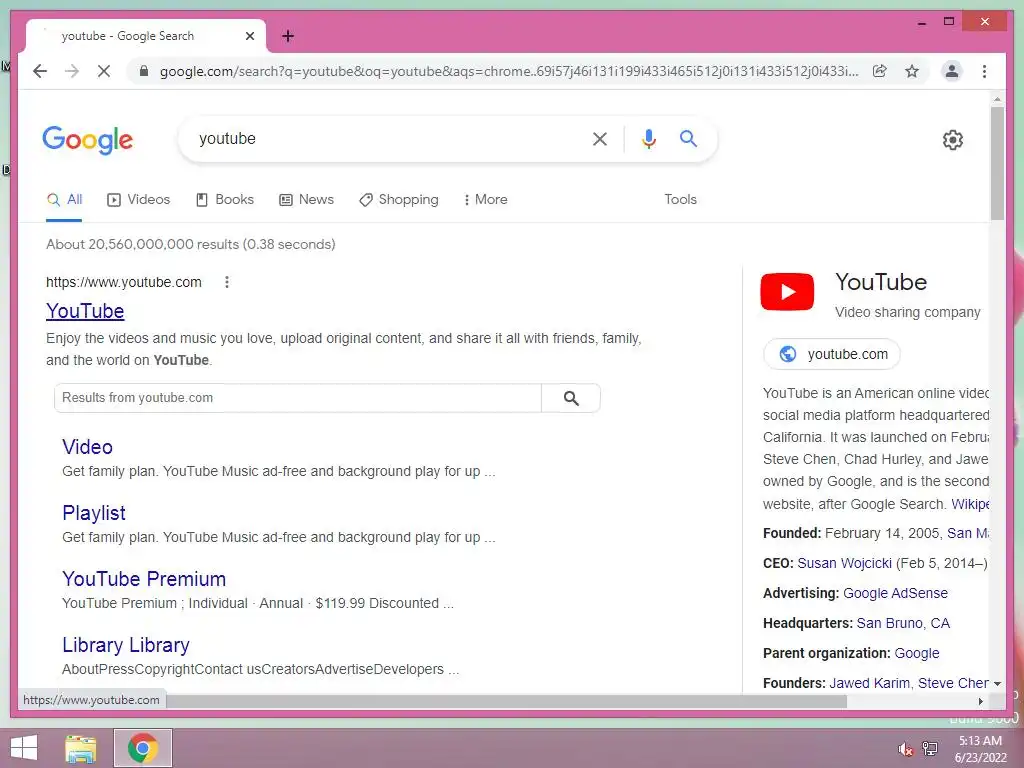The image size is (1024, 768).
Task: Click the YouTube knowledge panel title
Action: (881, 282)
